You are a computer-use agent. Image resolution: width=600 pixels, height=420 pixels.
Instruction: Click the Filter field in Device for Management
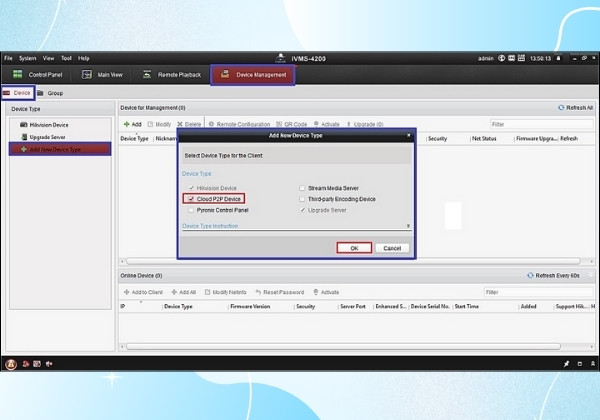point(541,124)
